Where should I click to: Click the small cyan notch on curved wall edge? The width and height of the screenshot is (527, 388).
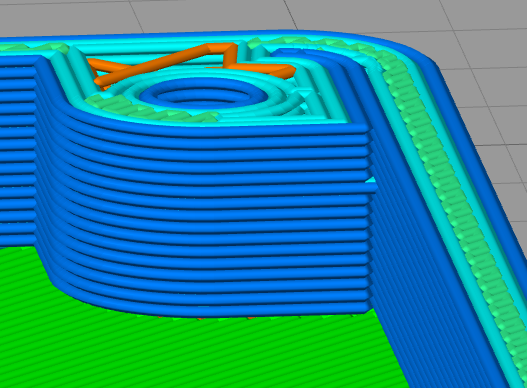pyautogui.click(x=371, y=180)
